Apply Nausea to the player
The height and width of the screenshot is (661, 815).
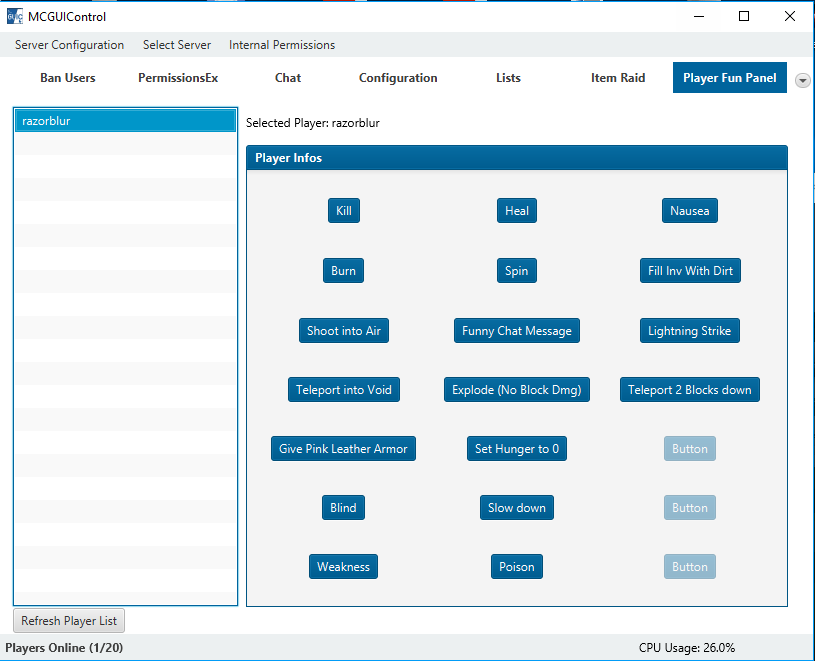click(689, 211)
